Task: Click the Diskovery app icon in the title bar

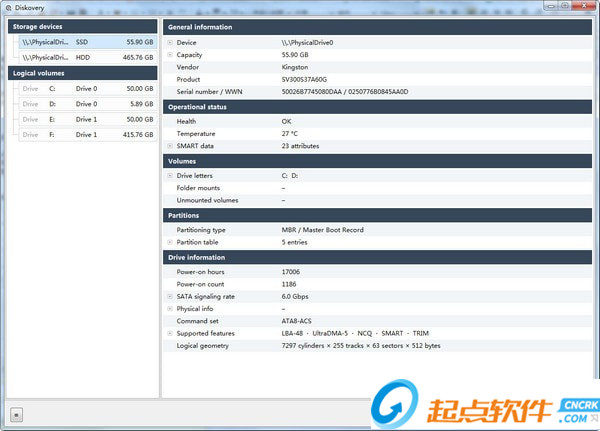Action: tap(8, 8)
